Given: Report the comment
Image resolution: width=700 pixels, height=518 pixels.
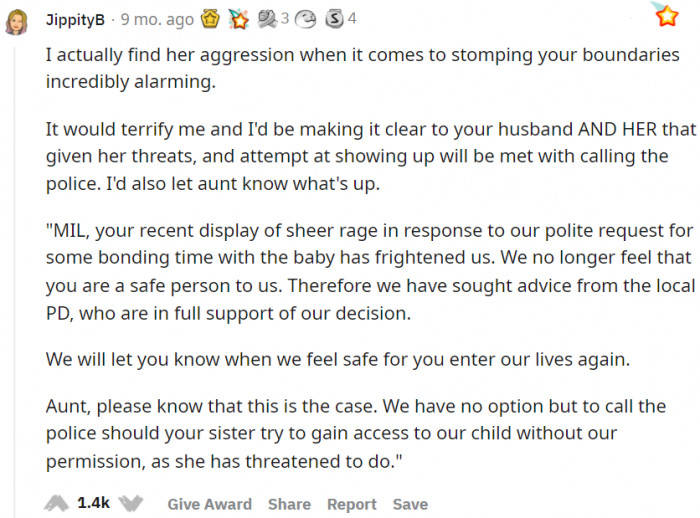Looking at the screenshot, I should (x=352, y=504).
